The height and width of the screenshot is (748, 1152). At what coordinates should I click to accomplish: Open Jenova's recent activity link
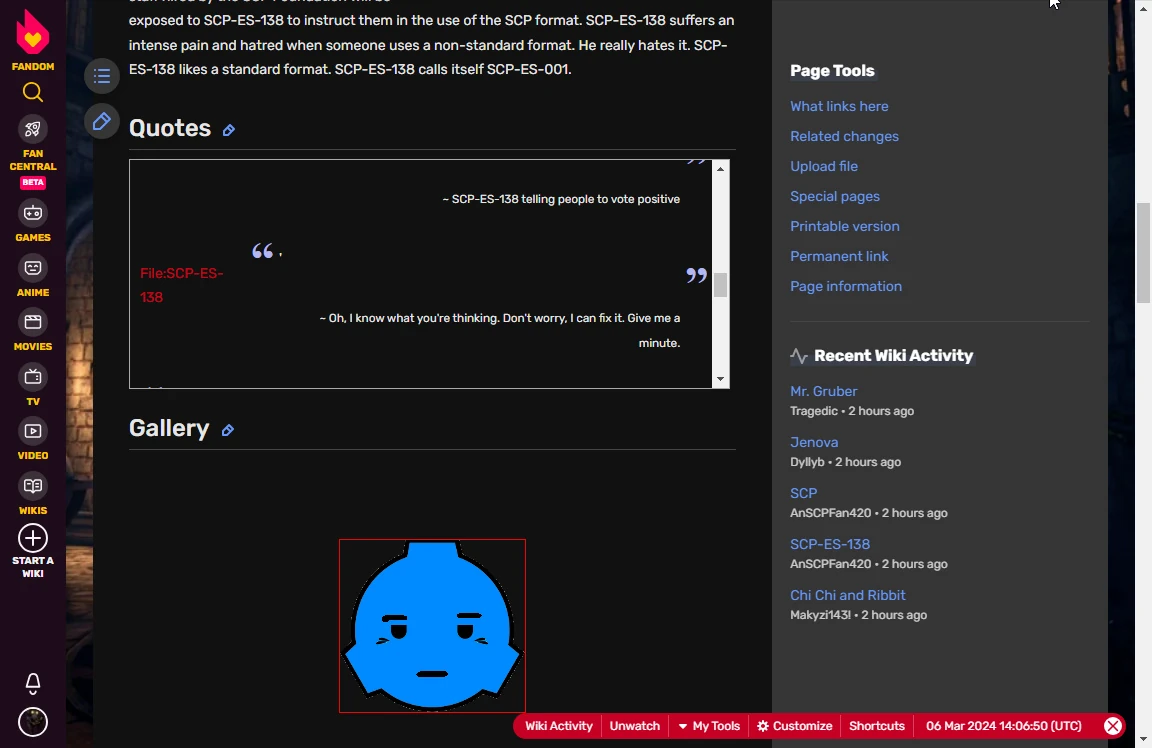pos(814,442)
